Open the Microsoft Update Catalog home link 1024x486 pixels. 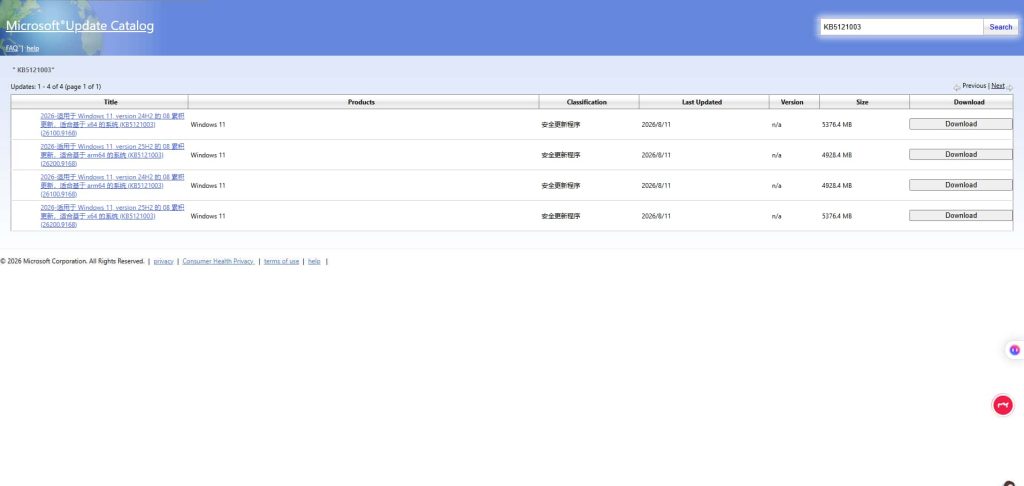(x=80, y=26)
